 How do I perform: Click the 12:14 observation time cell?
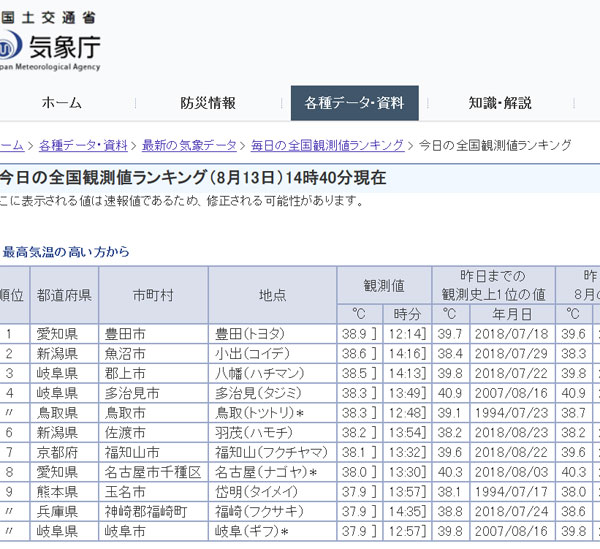tap(408, 334)
